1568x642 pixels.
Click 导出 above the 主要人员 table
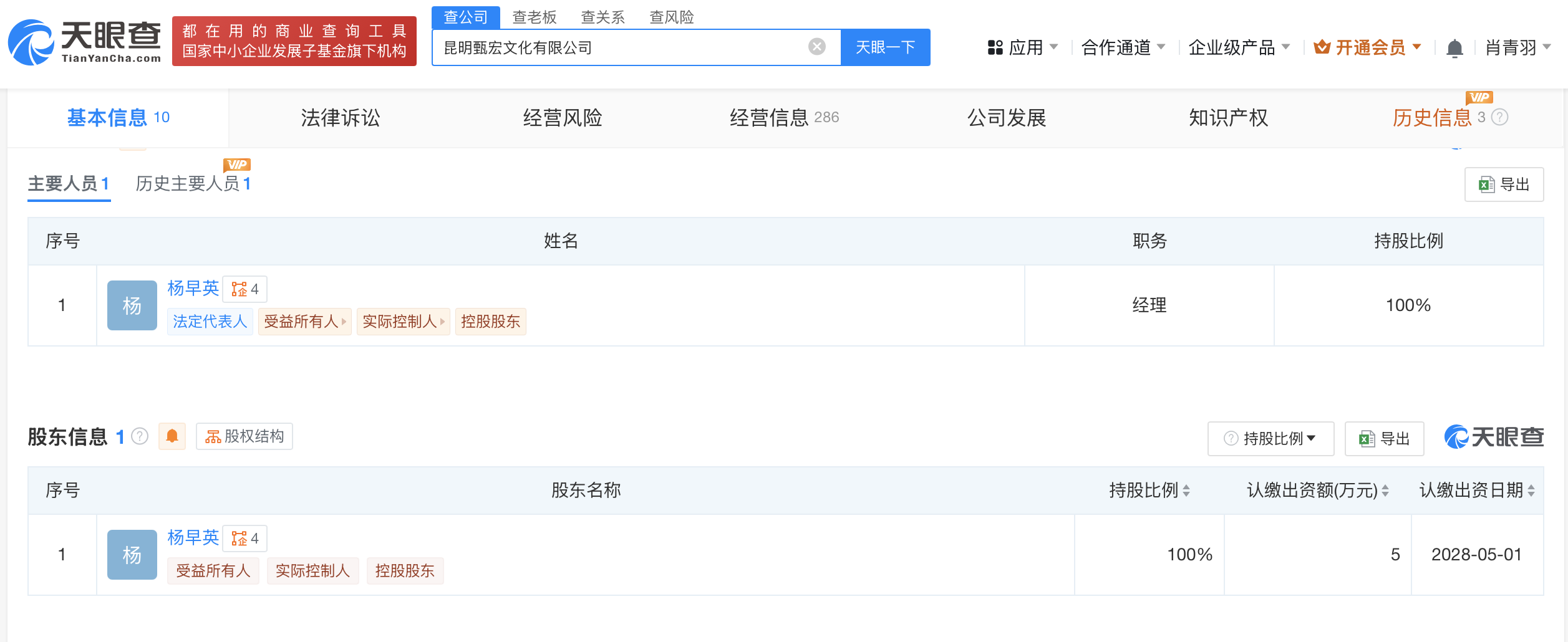pyautogui.click(x=1504, y=184)
